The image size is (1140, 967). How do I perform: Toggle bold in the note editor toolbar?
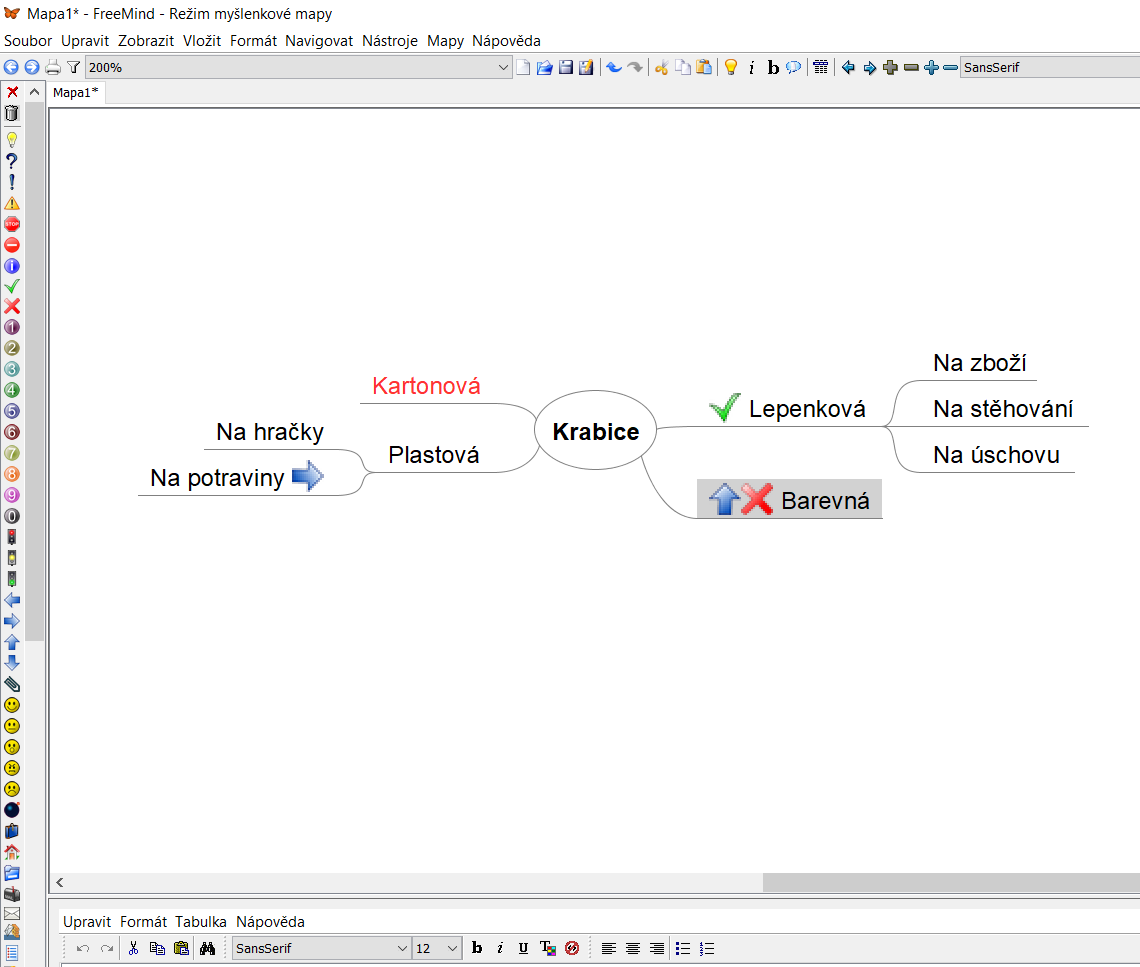pos(477,948)
